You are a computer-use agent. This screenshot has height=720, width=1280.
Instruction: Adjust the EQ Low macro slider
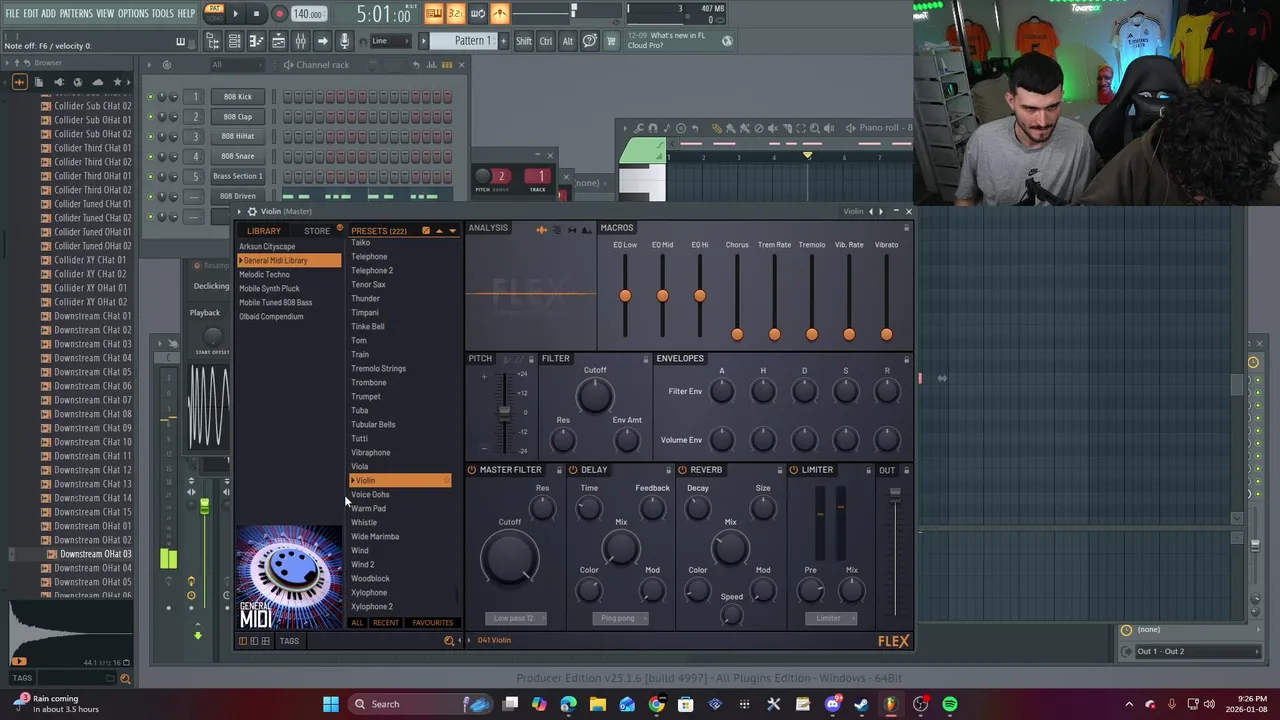coord(625,296)
